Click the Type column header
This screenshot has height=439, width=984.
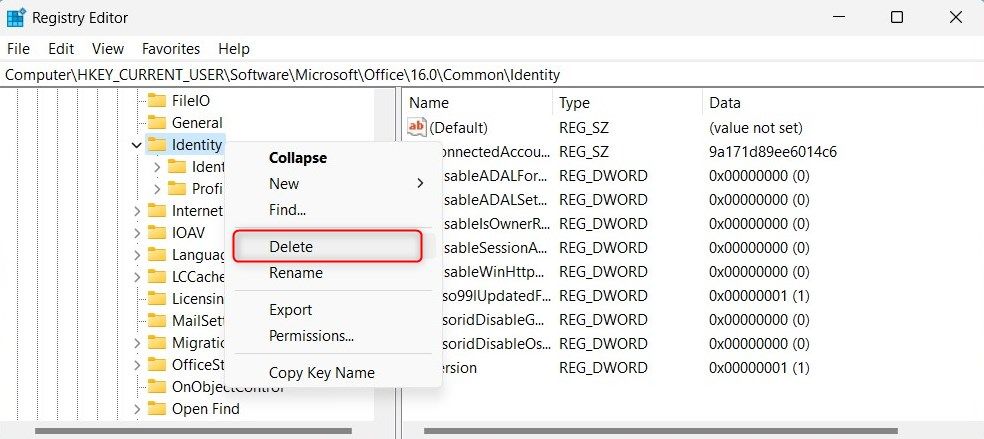coord(575,102)
